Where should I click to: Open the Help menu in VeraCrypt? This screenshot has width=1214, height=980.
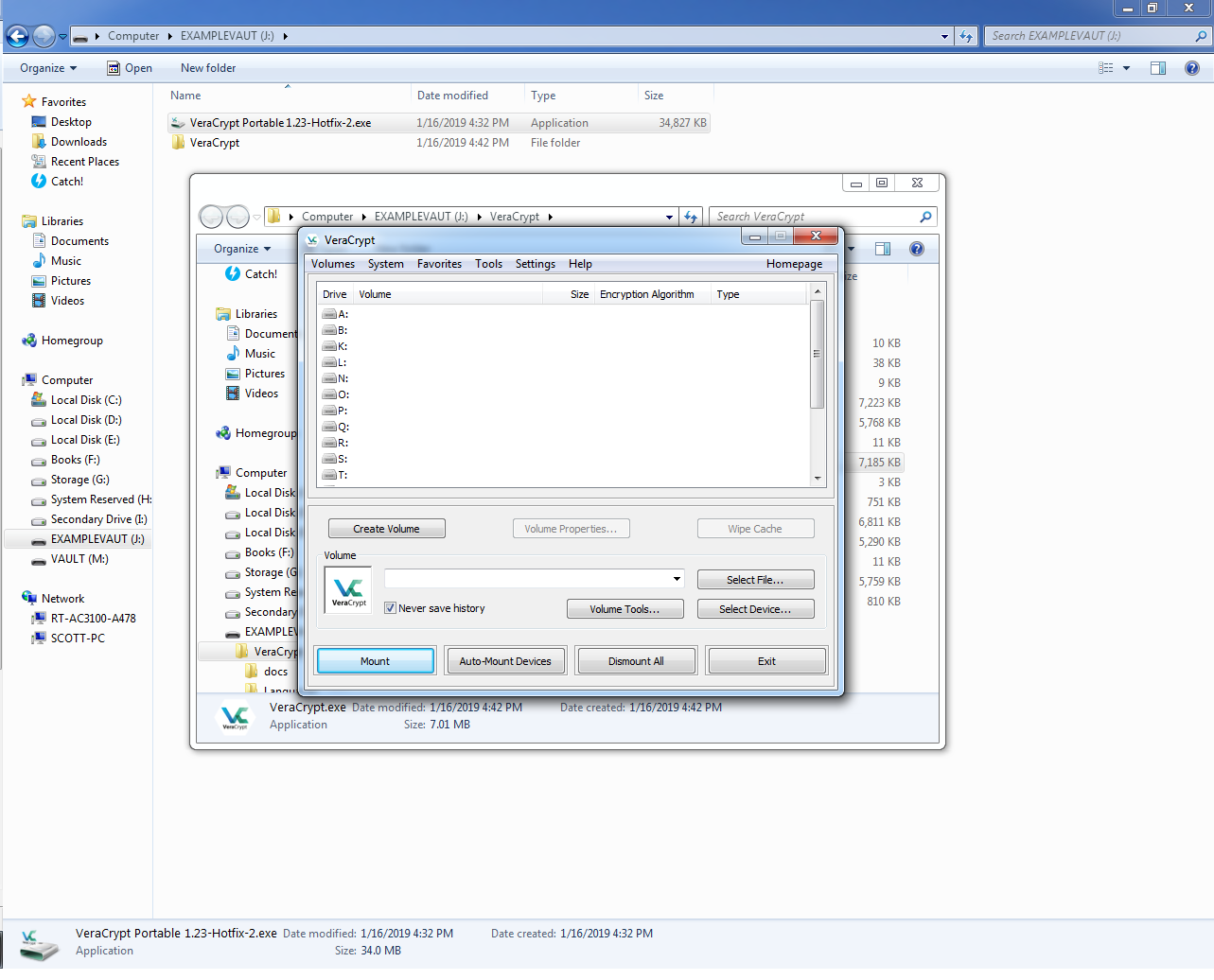pos(581,264)
